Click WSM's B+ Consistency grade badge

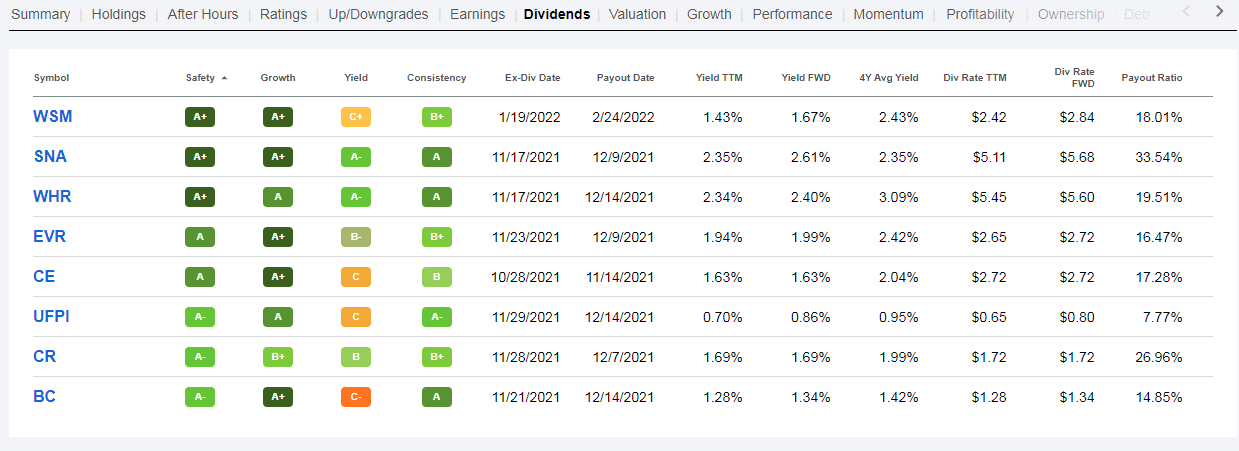click(x=437, y=117)
